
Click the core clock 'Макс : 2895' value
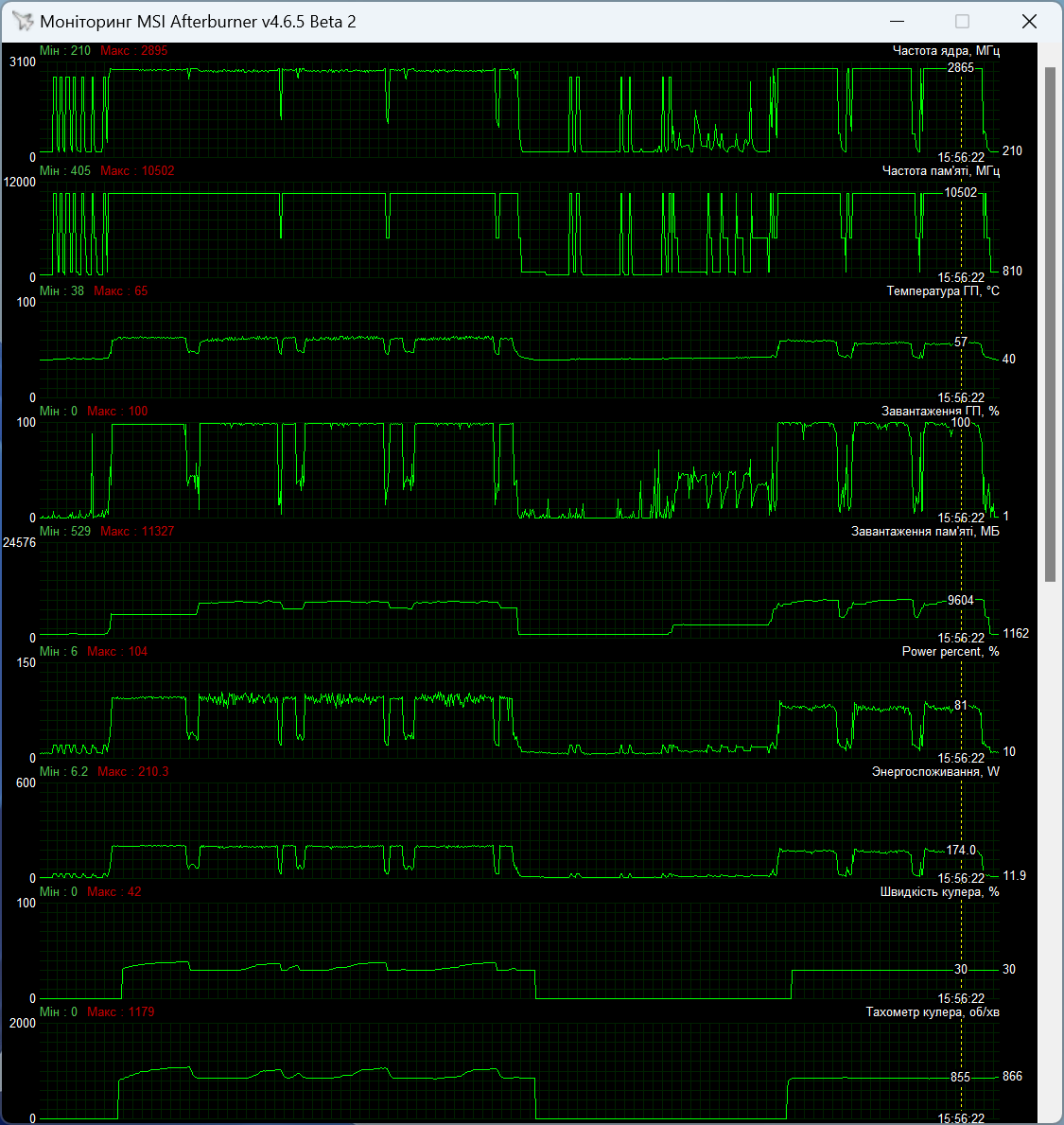pos(134,51)
